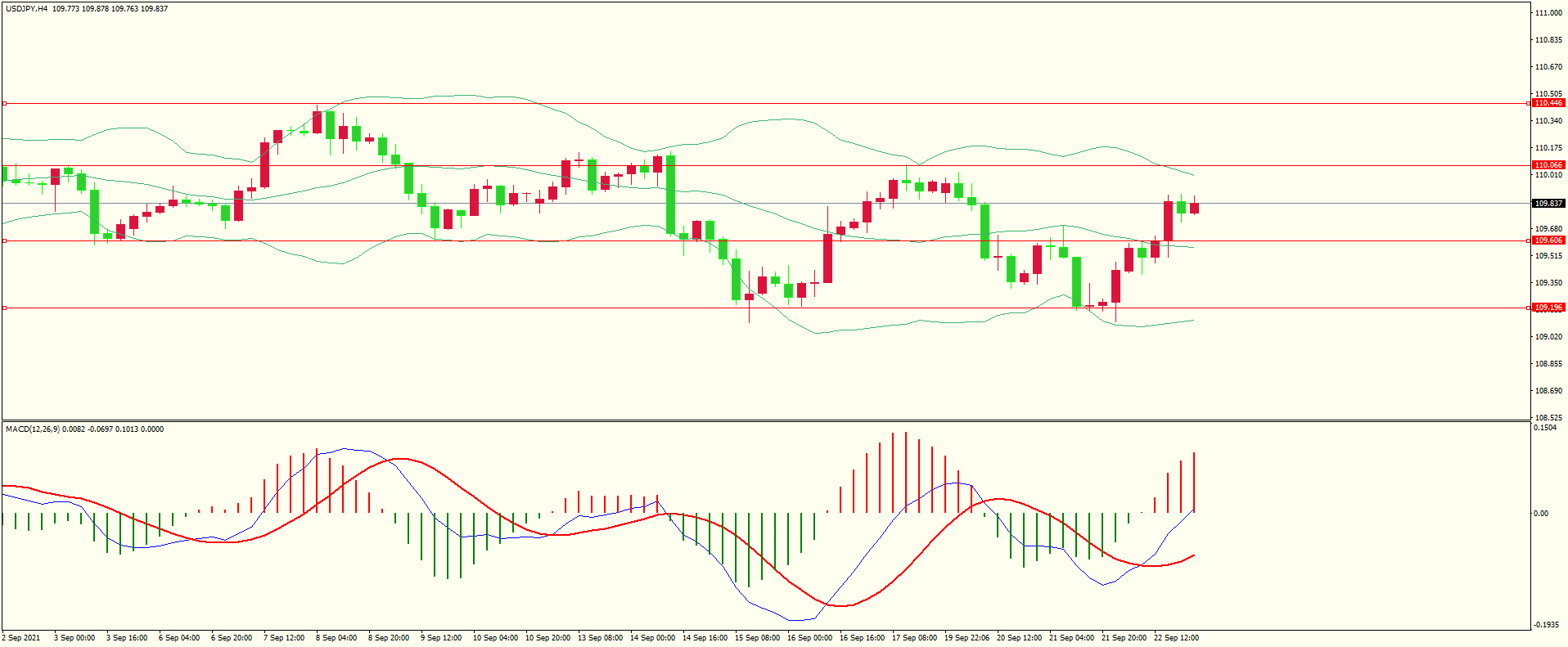The image size is (1568, 647).
Task: Click the 109.515 price axis value
Action: click(1548, 256)
